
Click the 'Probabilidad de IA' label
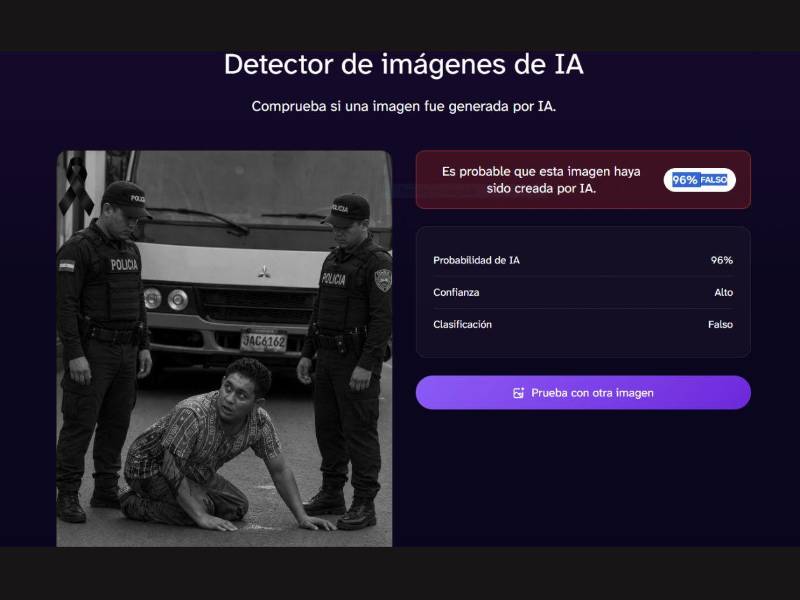click(x=476, y=260)
